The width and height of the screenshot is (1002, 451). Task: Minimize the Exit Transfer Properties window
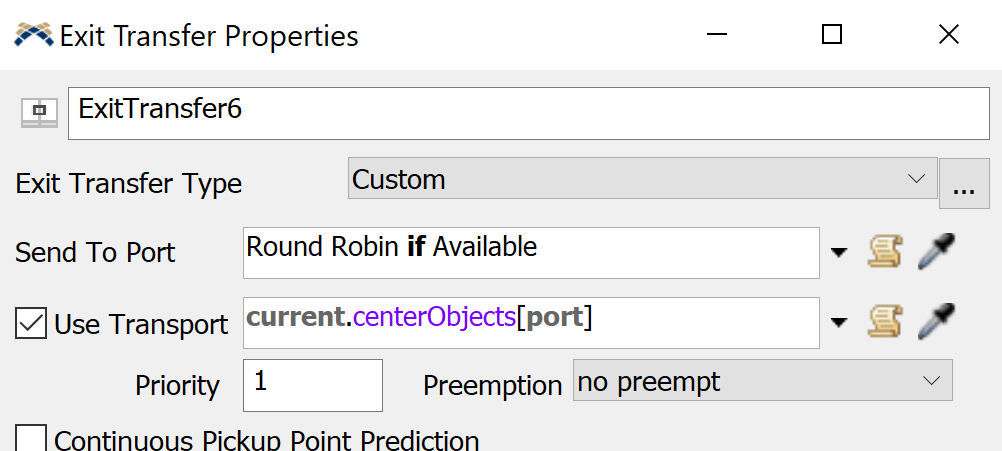click(x=714, y=35)
